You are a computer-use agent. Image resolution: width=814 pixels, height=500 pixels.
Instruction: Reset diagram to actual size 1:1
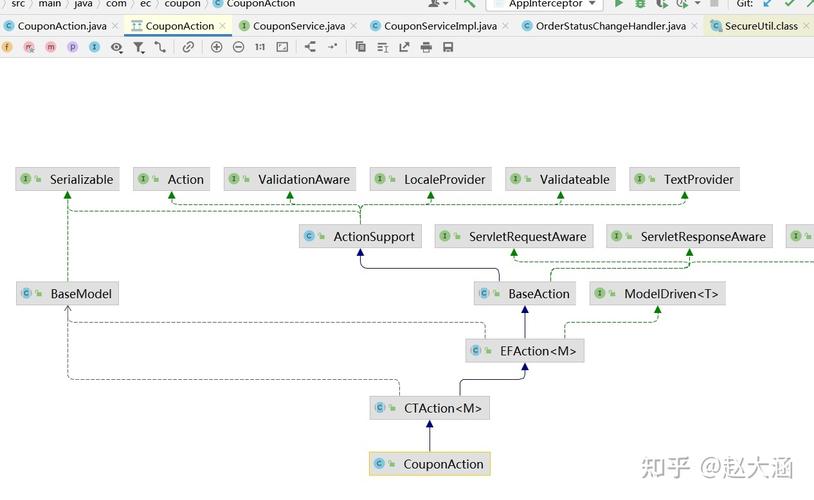(260, 47)
